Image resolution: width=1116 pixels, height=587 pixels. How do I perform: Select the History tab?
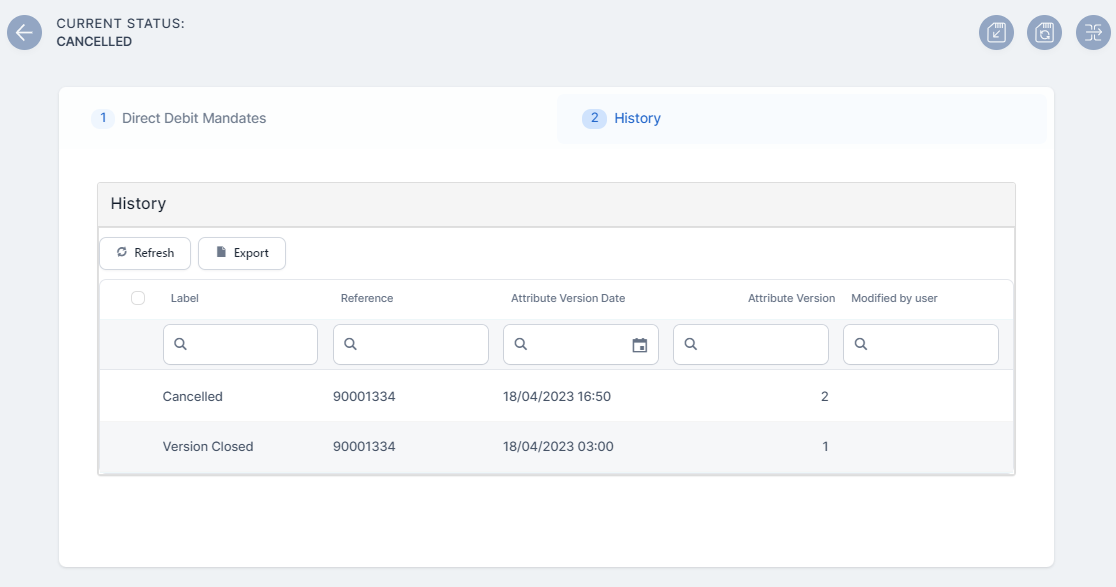(x=637, y=118)
